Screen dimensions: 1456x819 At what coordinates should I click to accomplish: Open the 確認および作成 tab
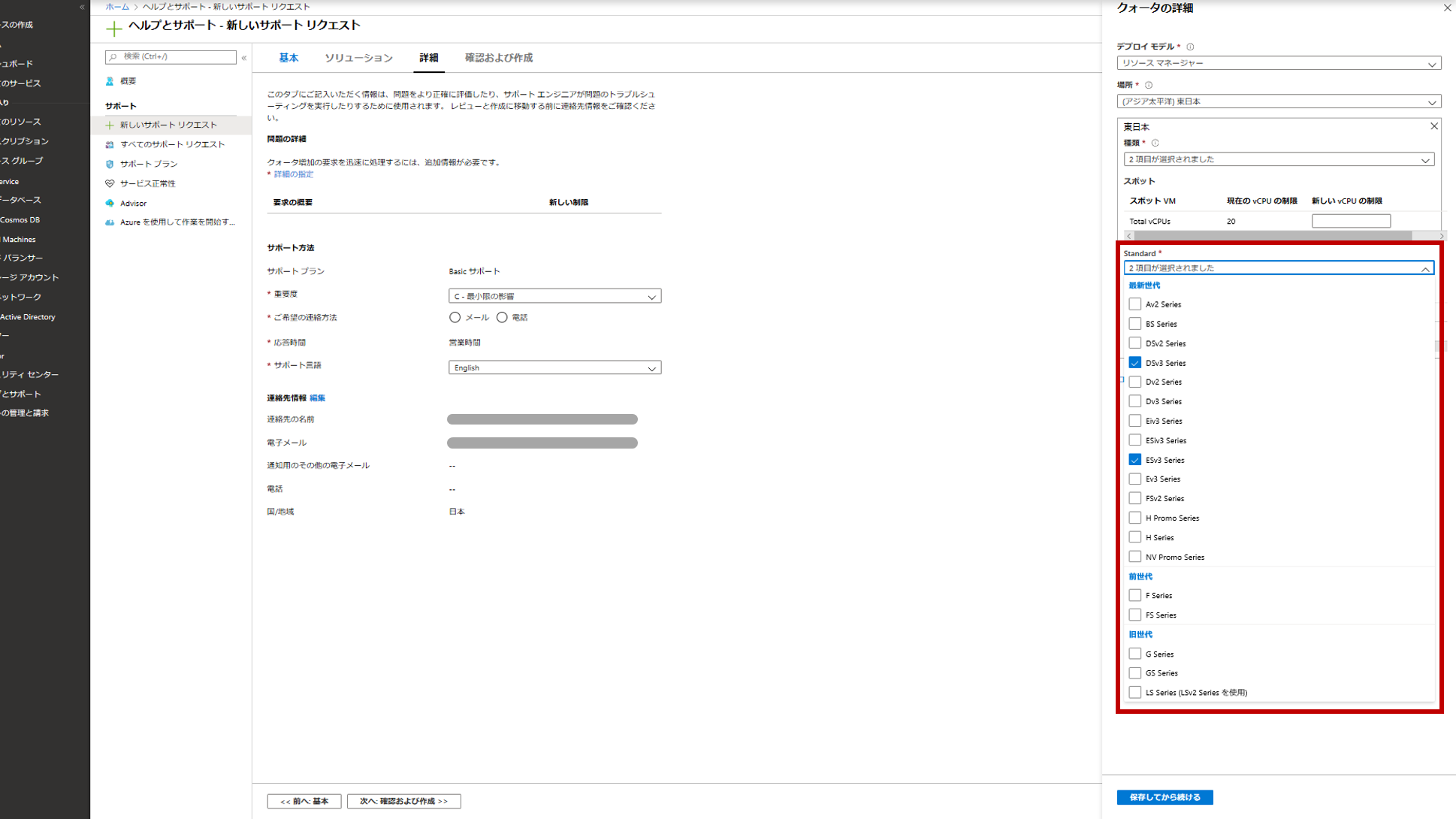click(x=498, y=58)
